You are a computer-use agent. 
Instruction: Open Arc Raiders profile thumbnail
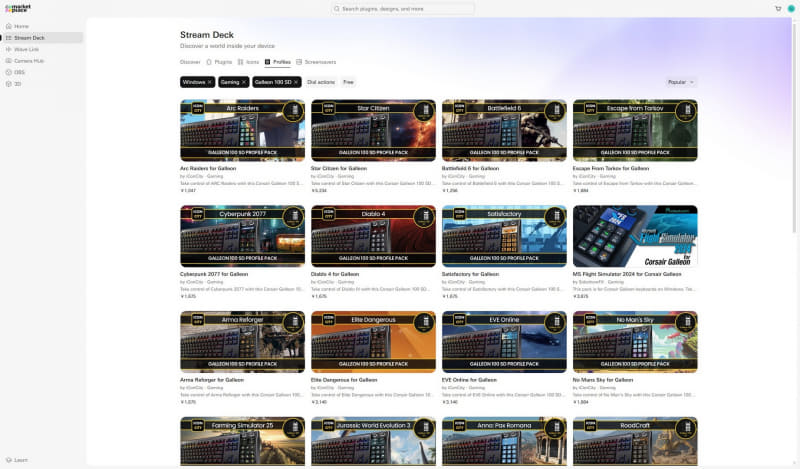(242, 130)
